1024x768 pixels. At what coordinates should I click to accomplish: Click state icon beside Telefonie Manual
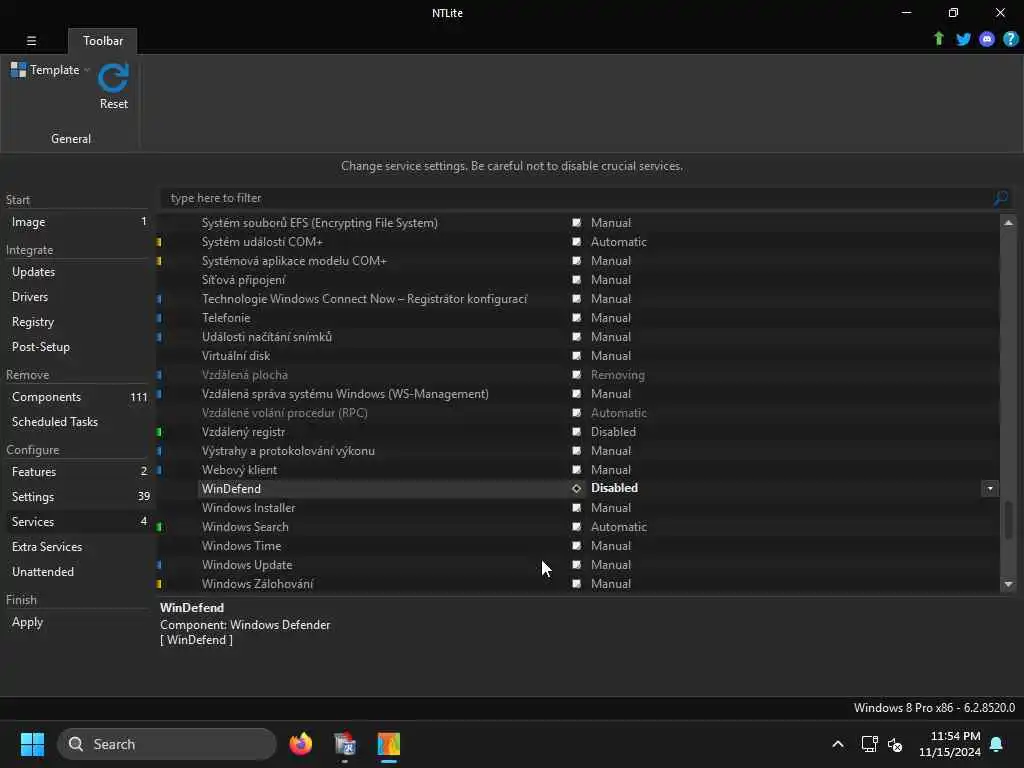click(577, 317)
